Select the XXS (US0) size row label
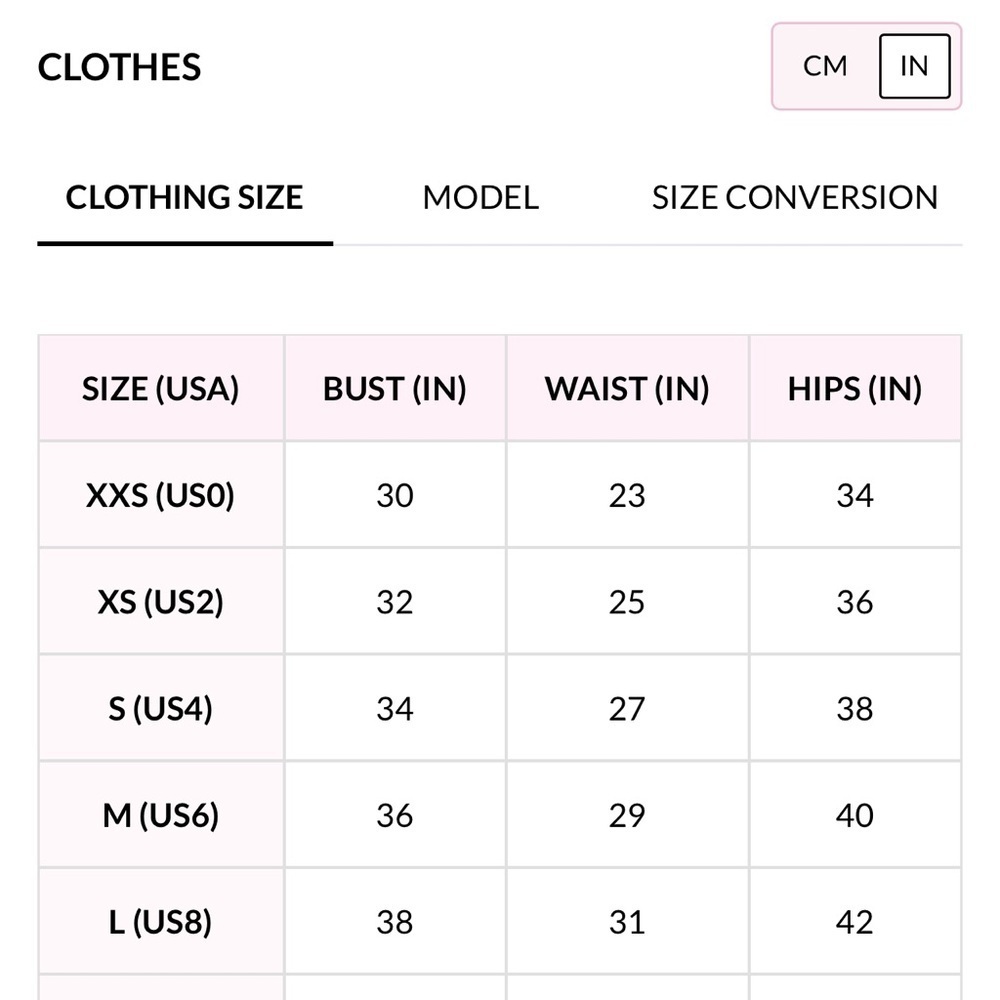 [x=161, y=495]
